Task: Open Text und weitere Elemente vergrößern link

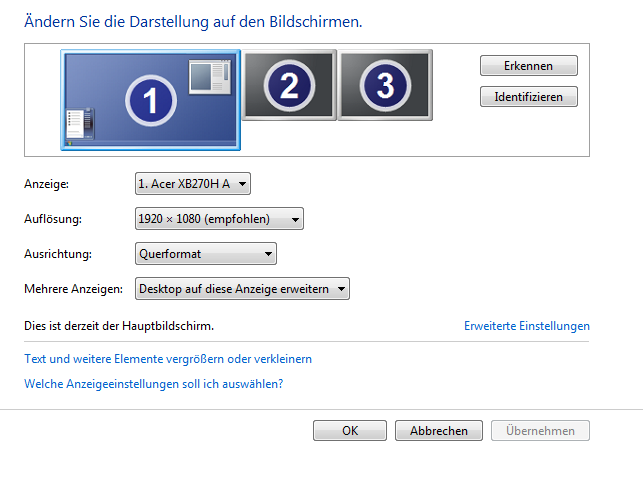Action: (168, 359)
